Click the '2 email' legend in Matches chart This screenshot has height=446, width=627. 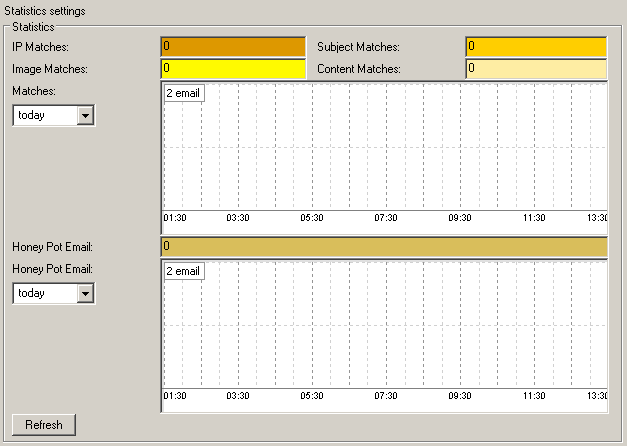pos(183,93)
